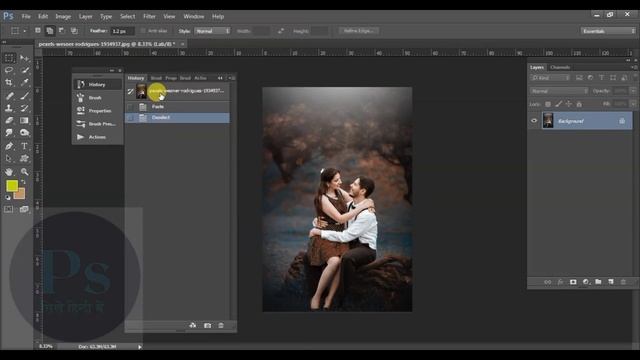Select the Gradient tool

pyautogui.click(x=24, y=120)
